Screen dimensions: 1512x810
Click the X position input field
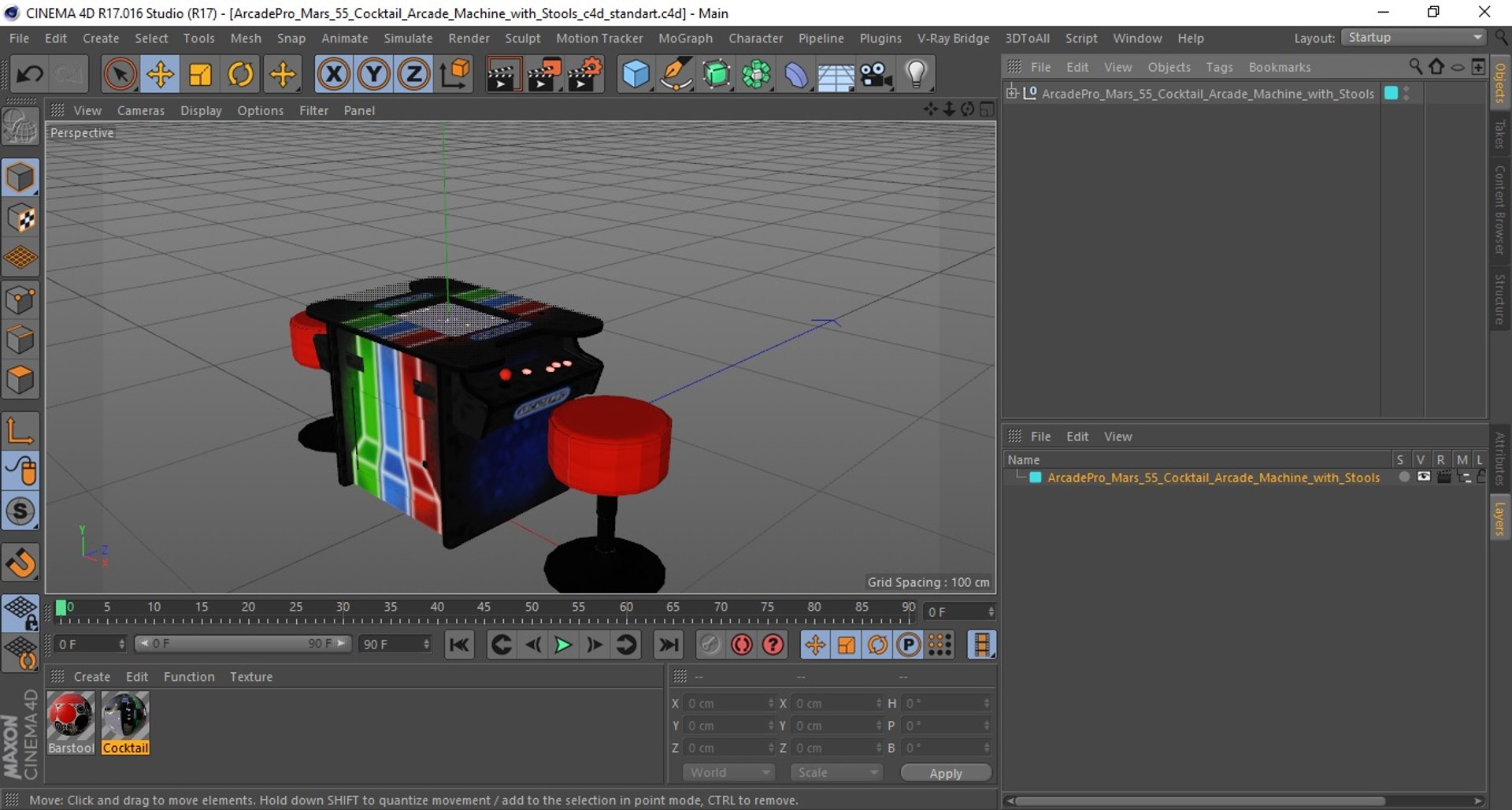coord(728,704)
